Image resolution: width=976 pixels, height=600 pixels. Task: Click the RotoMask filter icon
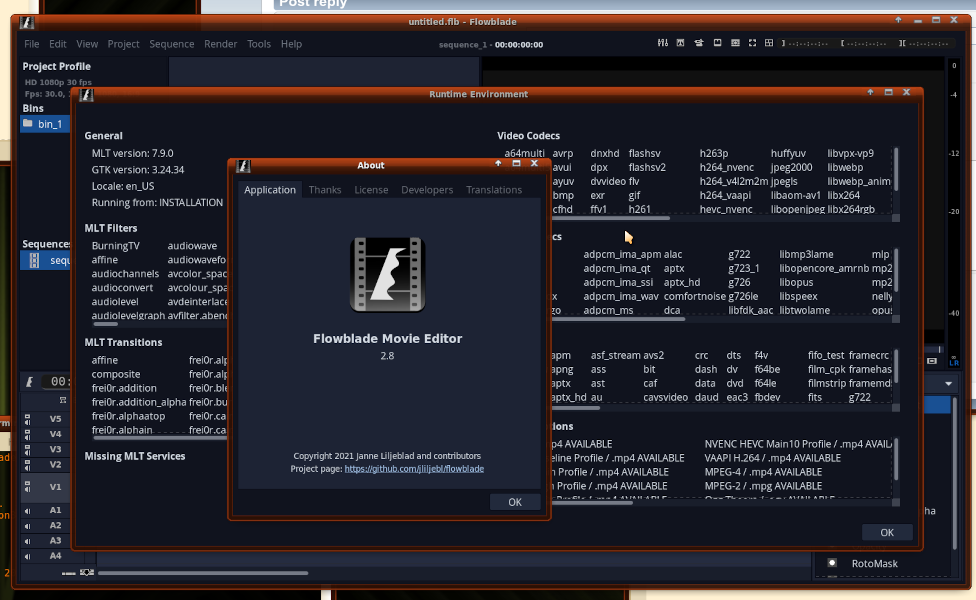coord(831,564)
